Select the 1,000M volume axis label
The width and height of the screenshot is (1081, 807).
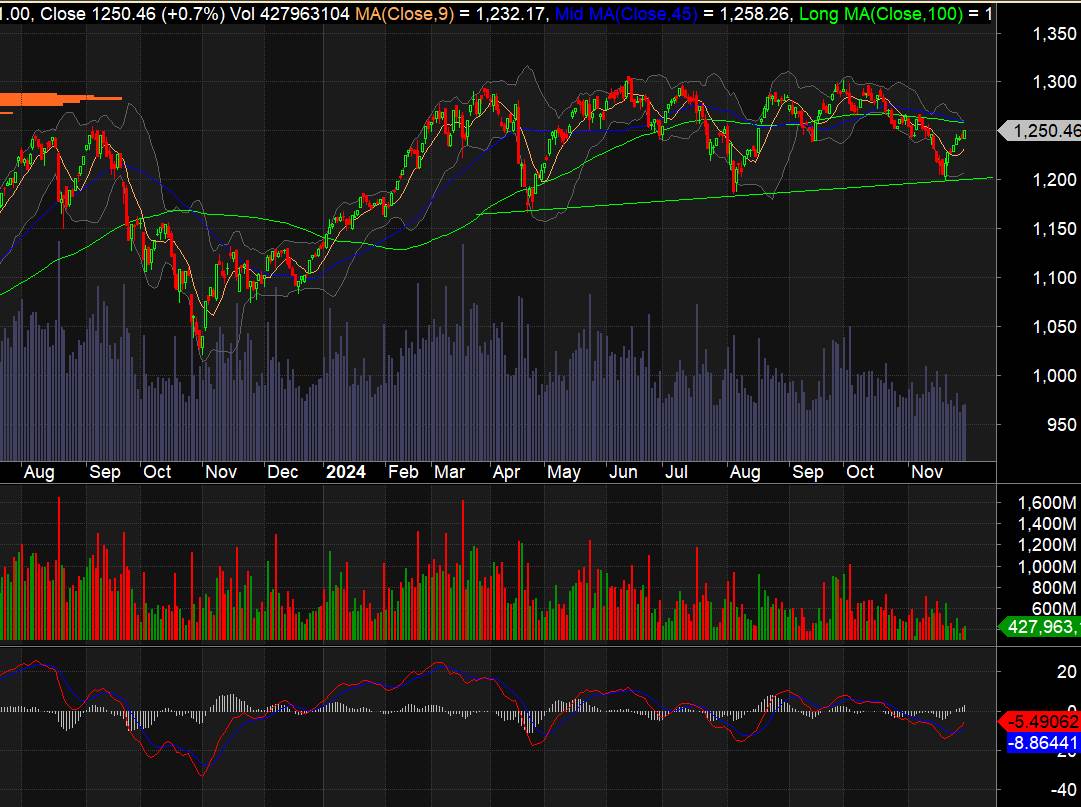[1046, 566]
